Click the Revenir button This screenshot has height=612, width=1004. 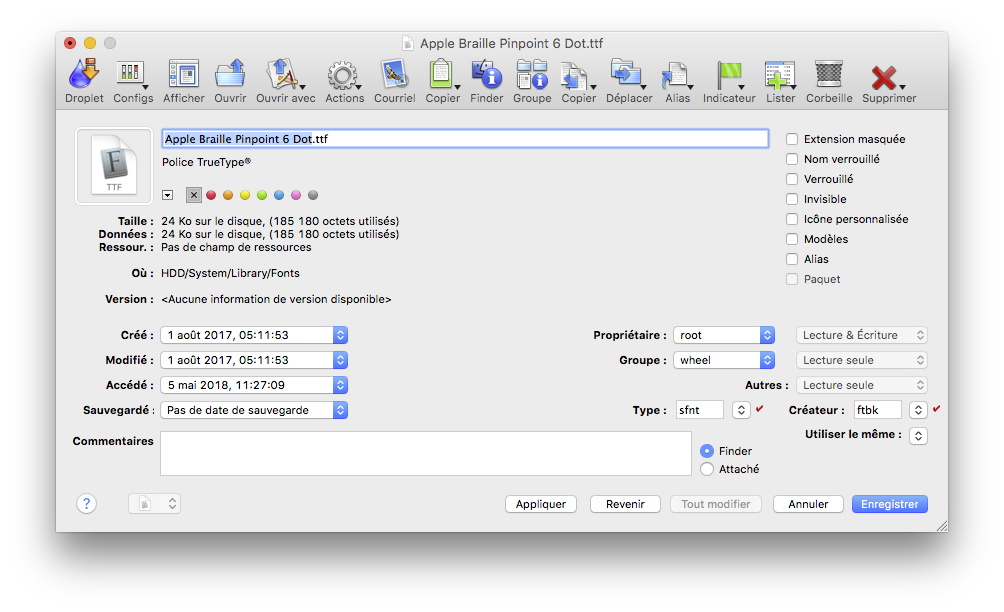(x=626, y=504)
